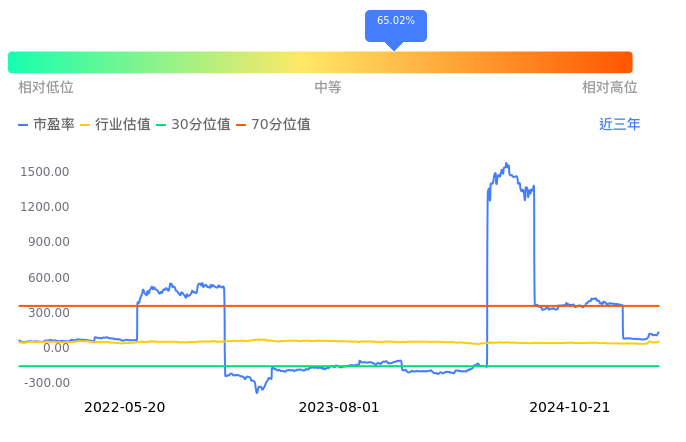Click the 2023-08-01 date on the x-axis
This screenshot has width=686, height=442.
click(x=339, y=407)
